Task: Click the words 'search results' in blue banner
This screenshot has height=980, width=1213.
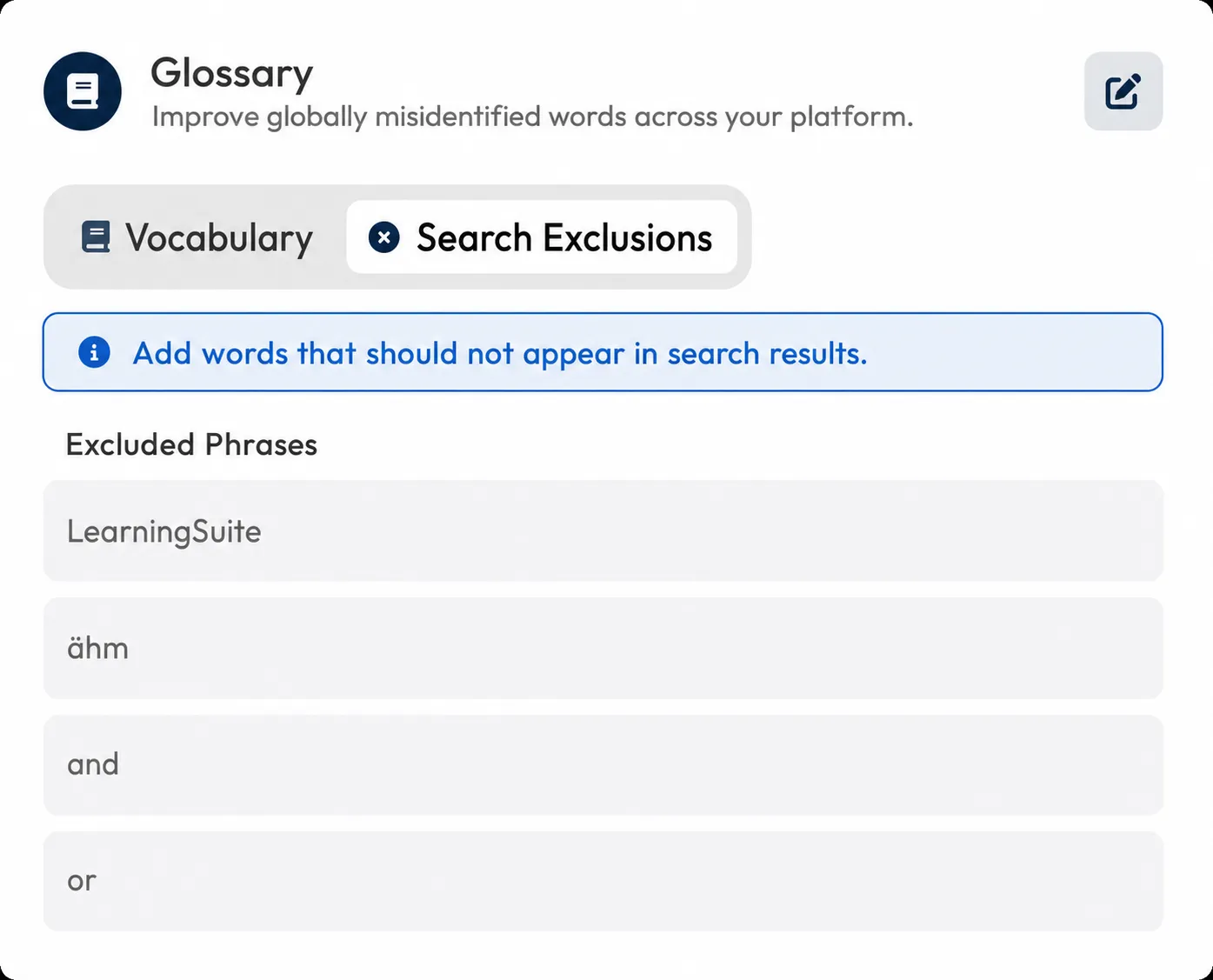Action: click(x=767, y=354)
